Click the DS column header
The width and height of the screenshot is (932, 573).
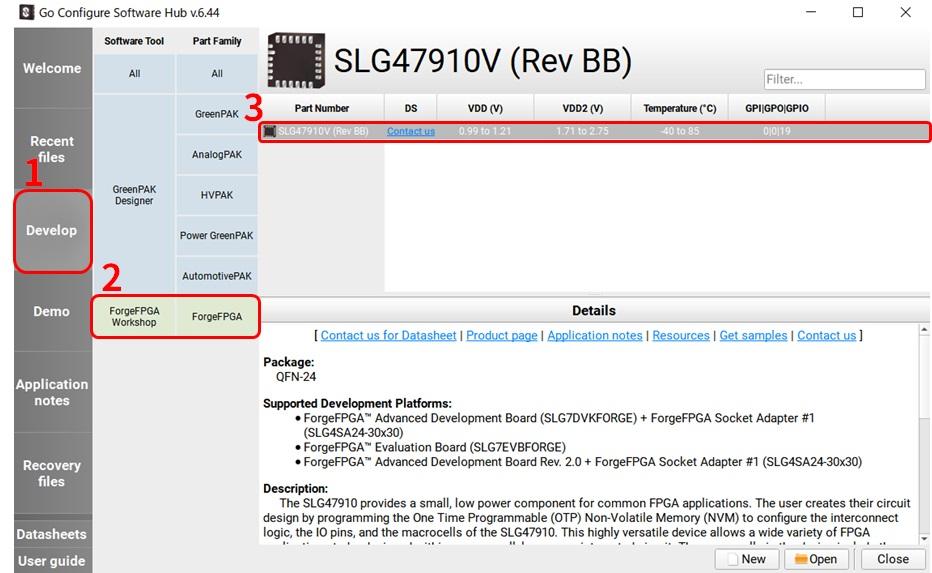[411, 108]
